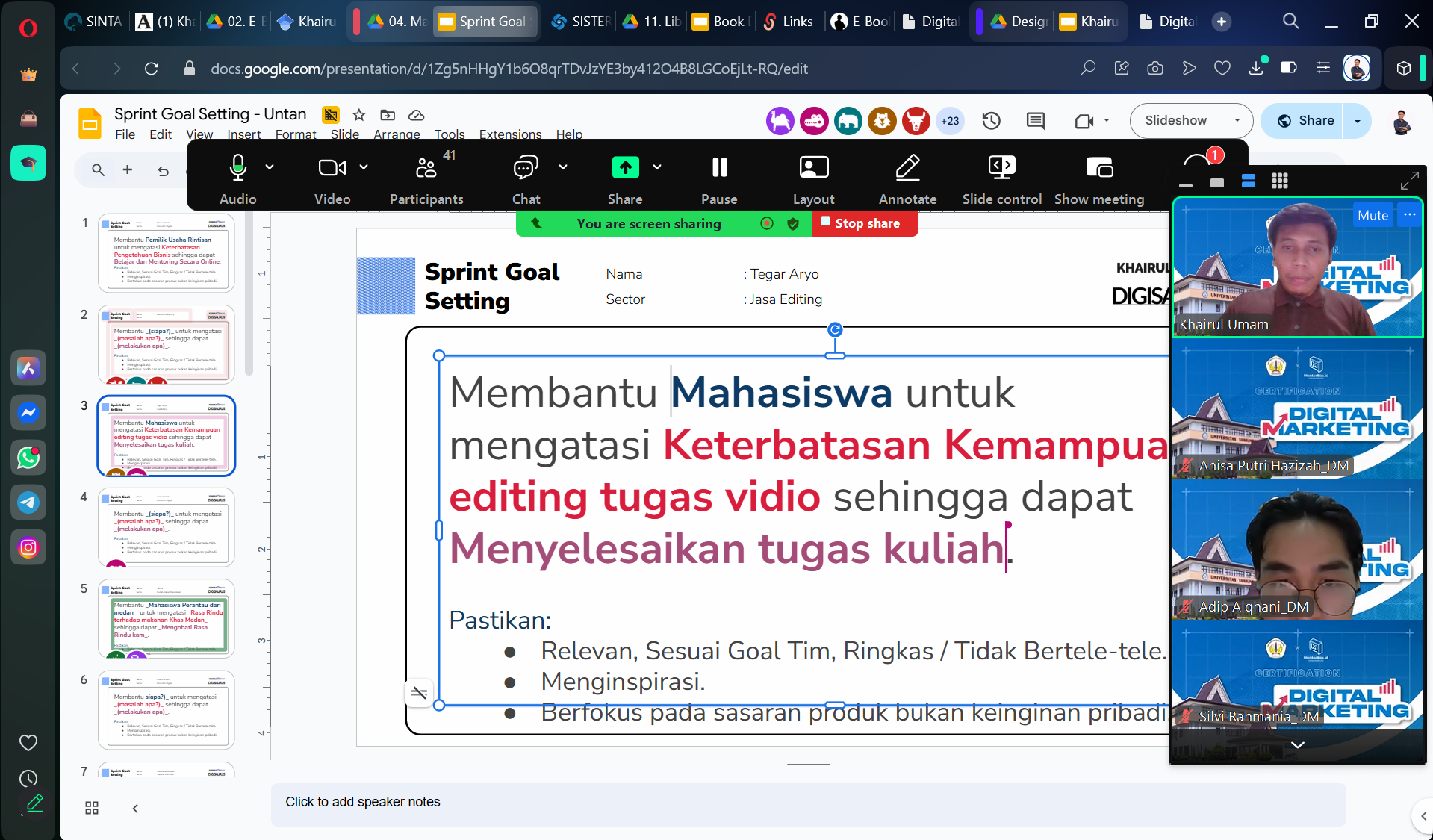The height and width of the screenshot is (840, 1433).
Task: Open version history clock icon
Action: (x=991, y=121)
